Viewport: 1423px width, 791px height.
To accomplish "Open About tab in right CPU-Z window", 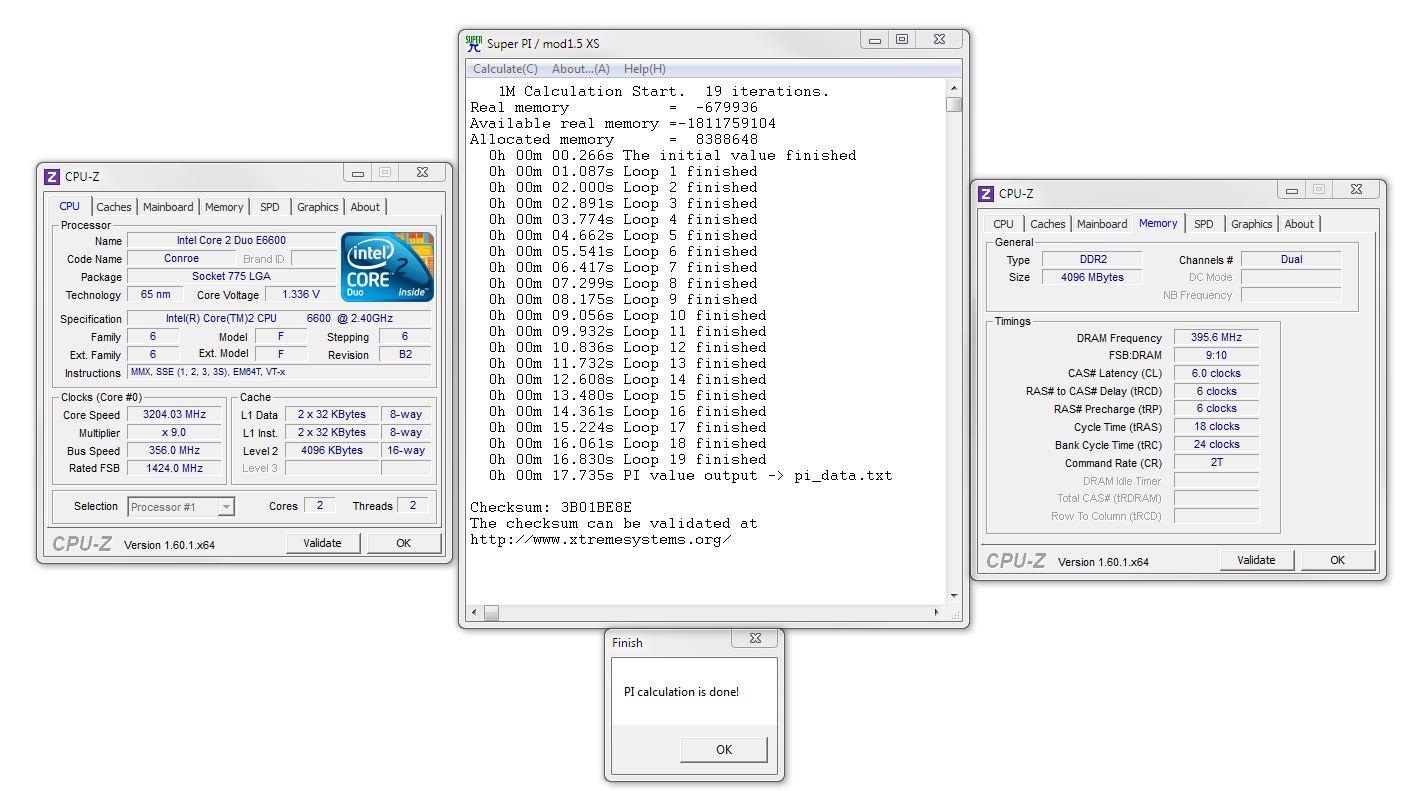I will [1299, 224].
